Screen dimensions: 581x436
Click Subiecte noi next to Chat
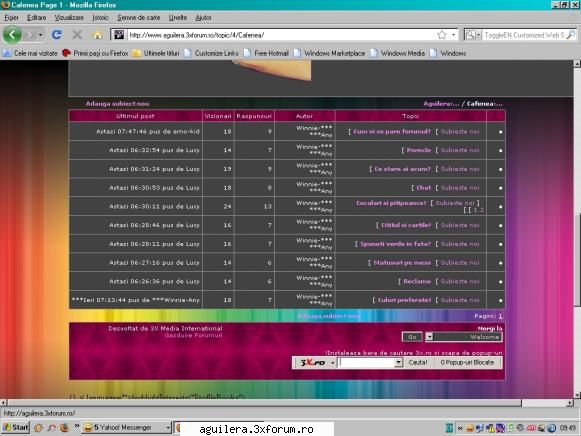tap(460, 188)
